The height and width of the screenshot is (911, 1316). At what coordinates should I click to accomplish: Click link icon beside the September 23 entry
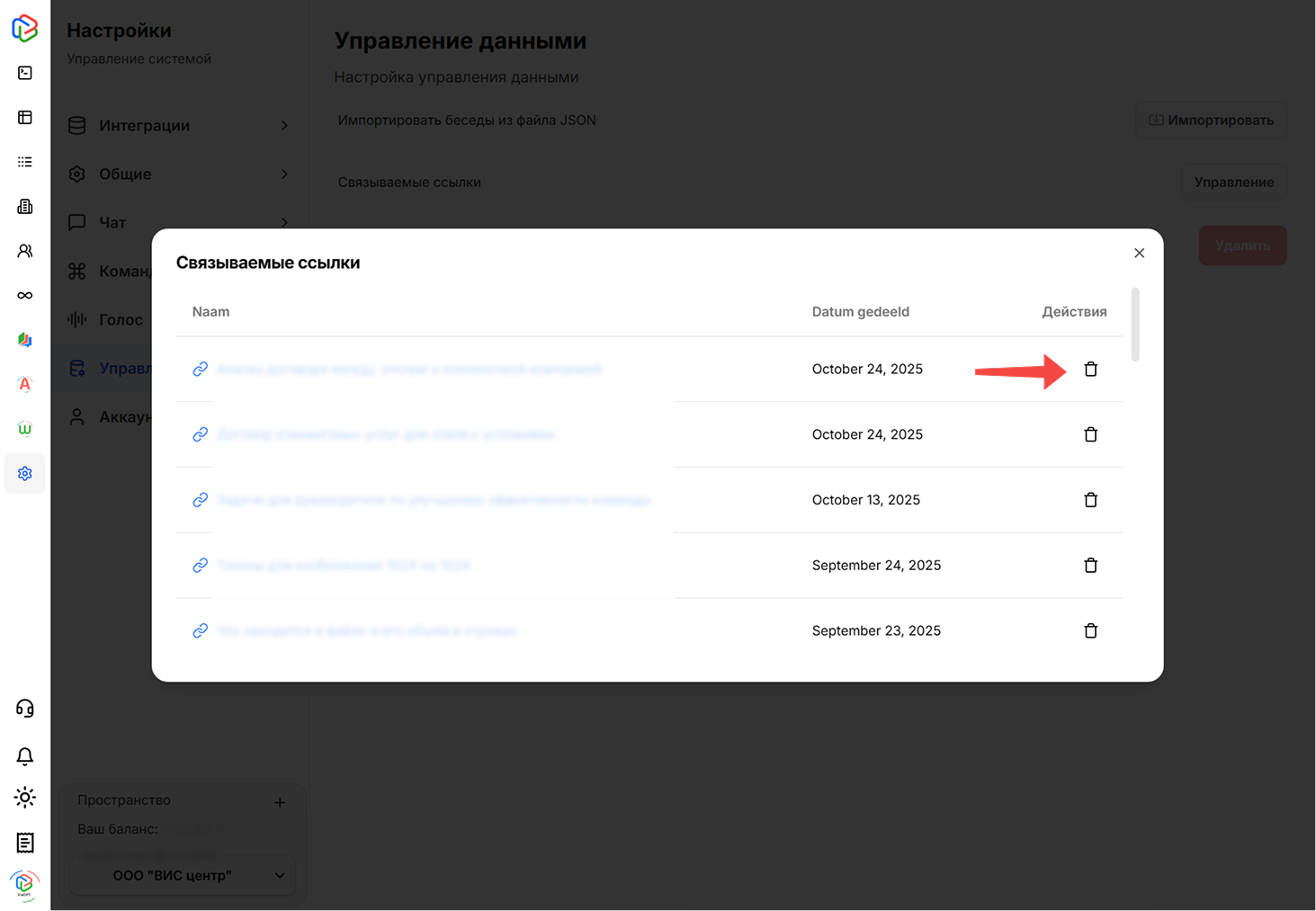[200, 630]
